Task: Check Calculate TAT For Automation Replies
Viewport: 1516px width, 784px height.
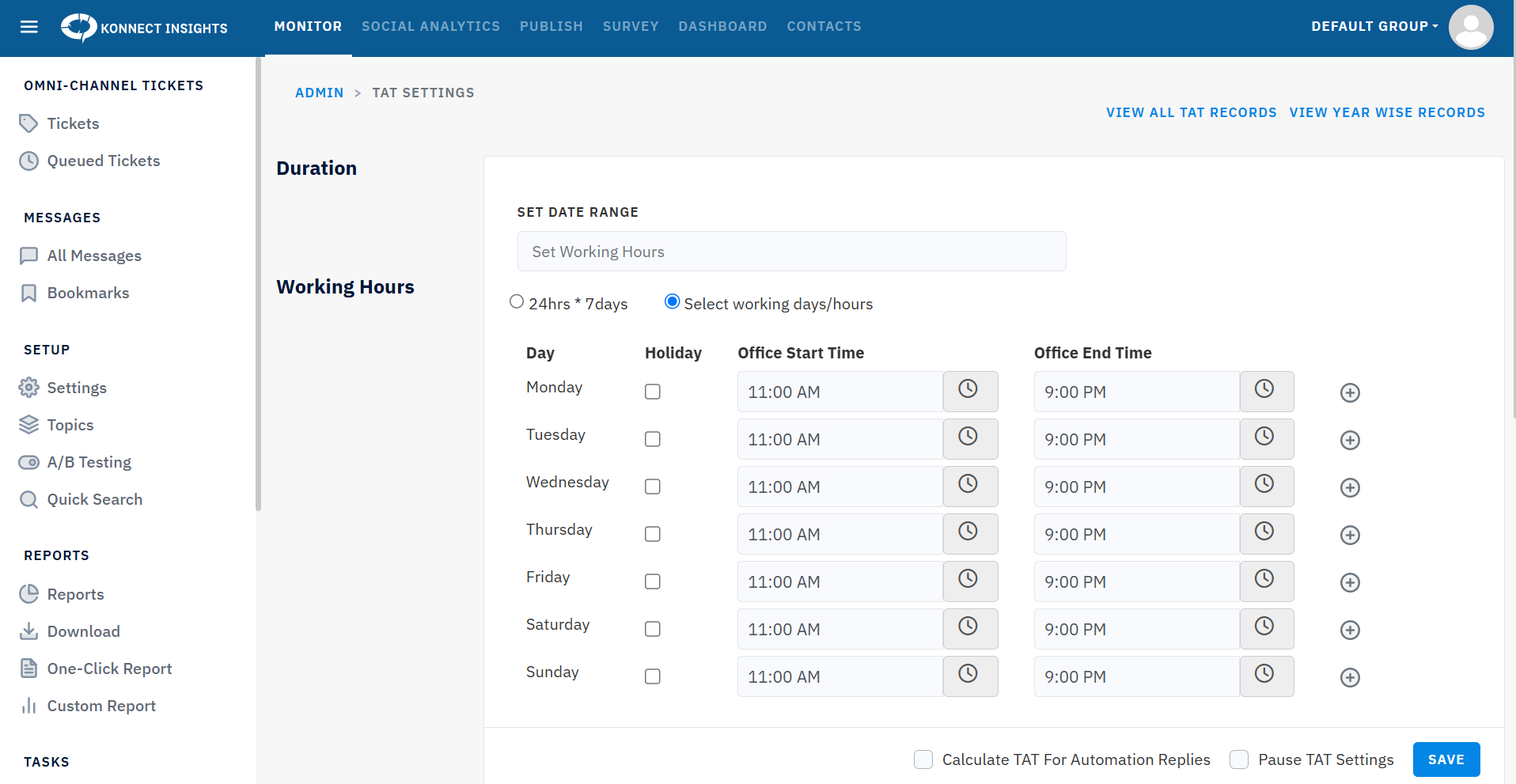Action: click(923, 759)
